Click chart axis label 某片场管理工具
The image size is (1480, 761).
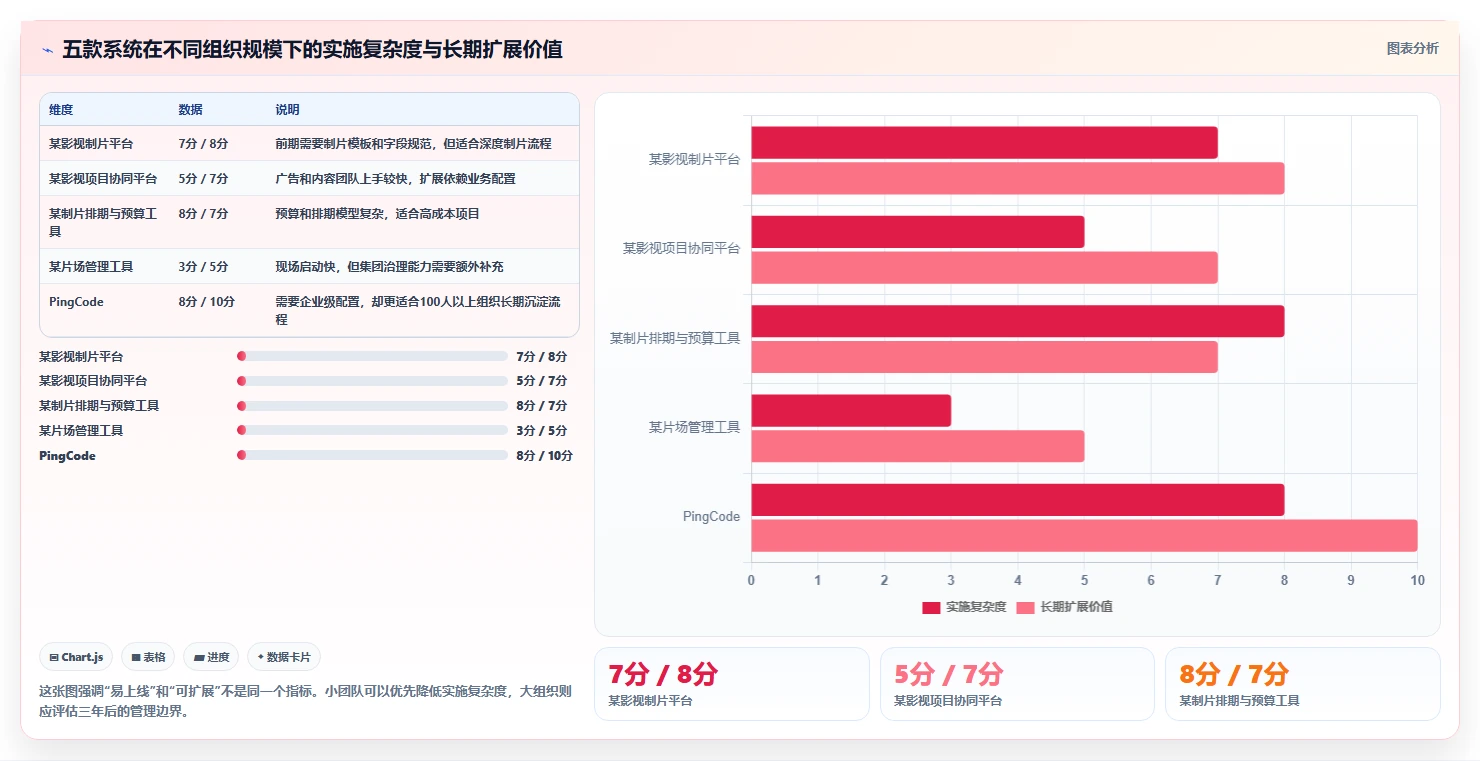(x=694, y=427)
